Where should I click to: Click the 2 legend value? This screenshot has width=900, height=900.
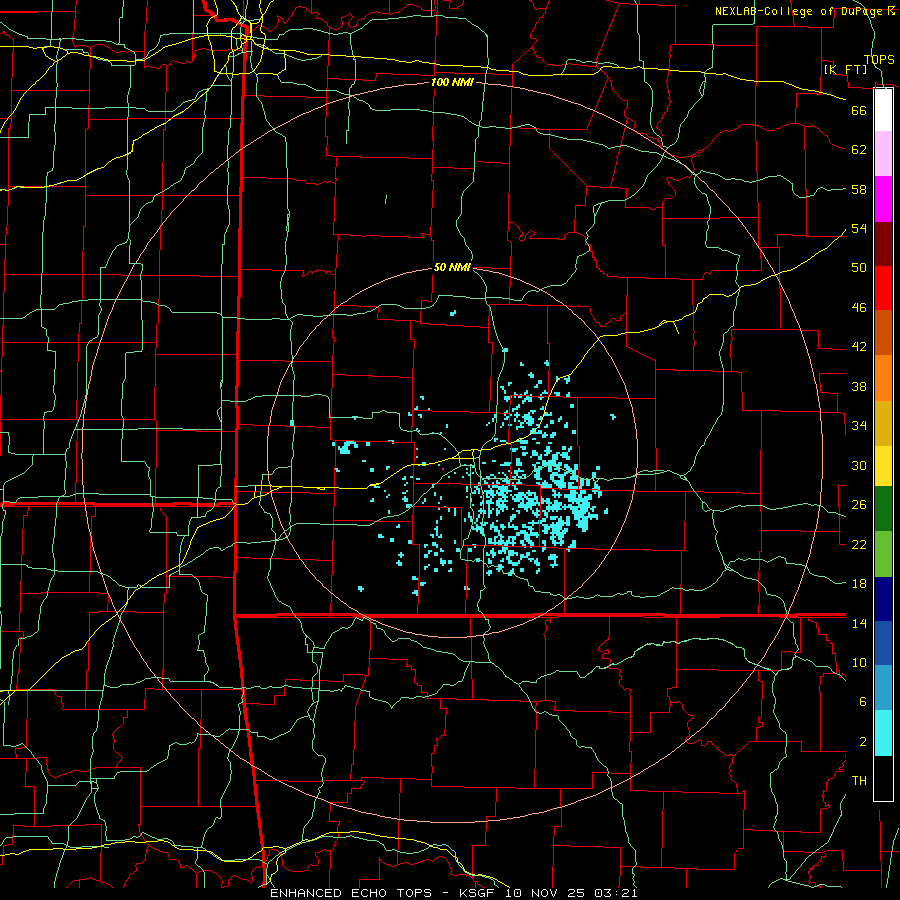coord(862,742)
